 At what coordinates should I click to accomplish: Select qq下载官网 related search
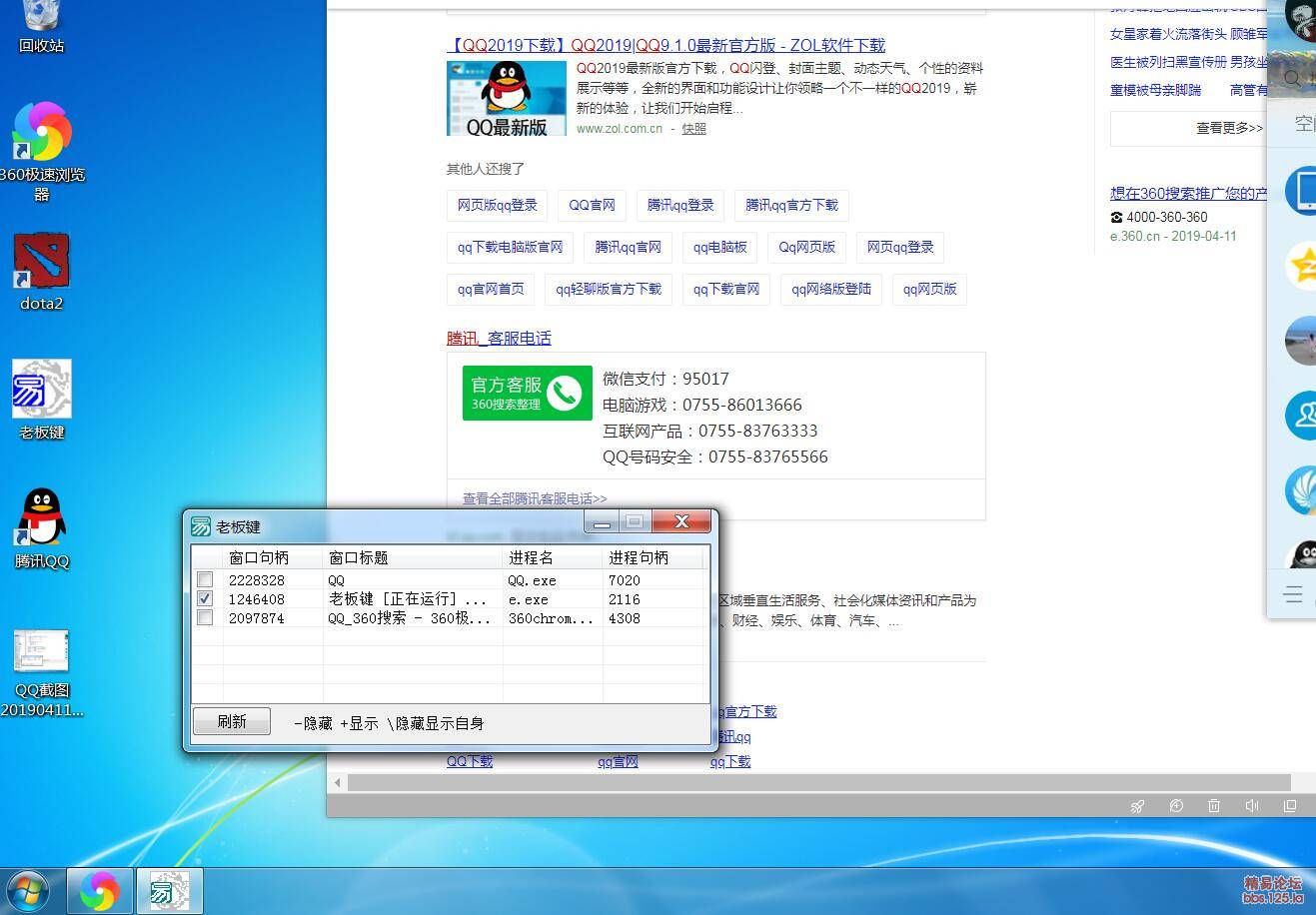726,289
